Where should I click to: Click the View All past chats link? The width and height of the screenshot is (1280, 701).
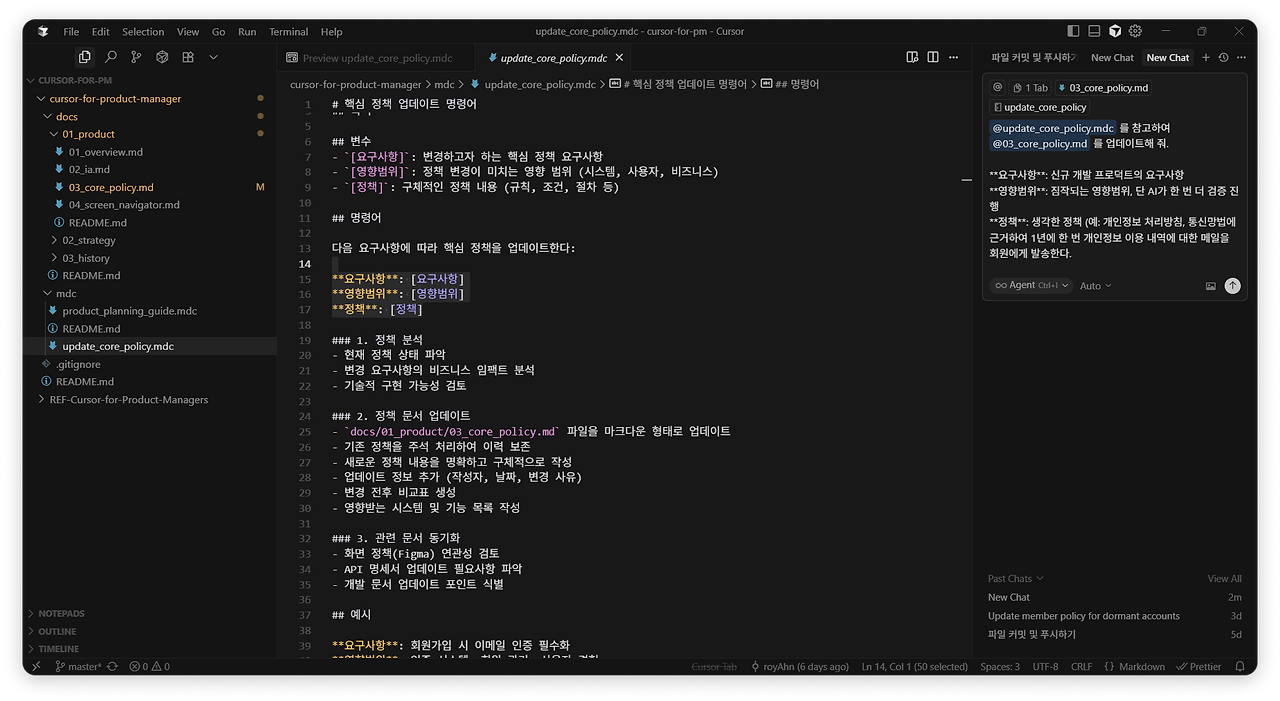tap(1223, 578)
